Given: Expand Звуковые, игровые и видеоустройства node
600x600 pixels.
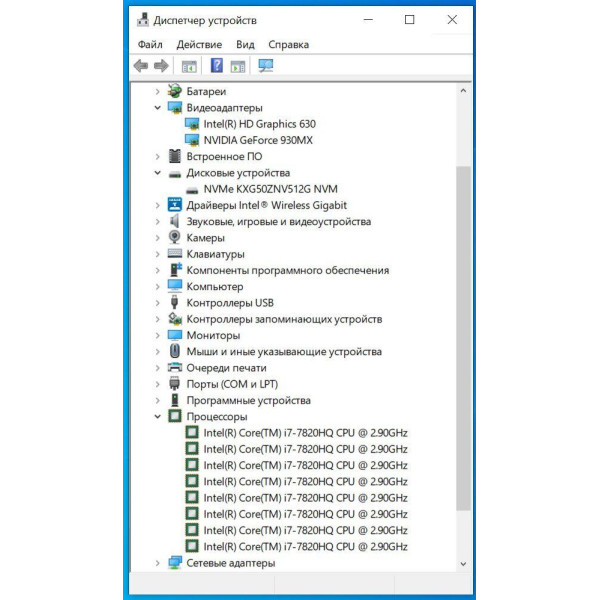Looking at the screenshot, I should 157,222.
